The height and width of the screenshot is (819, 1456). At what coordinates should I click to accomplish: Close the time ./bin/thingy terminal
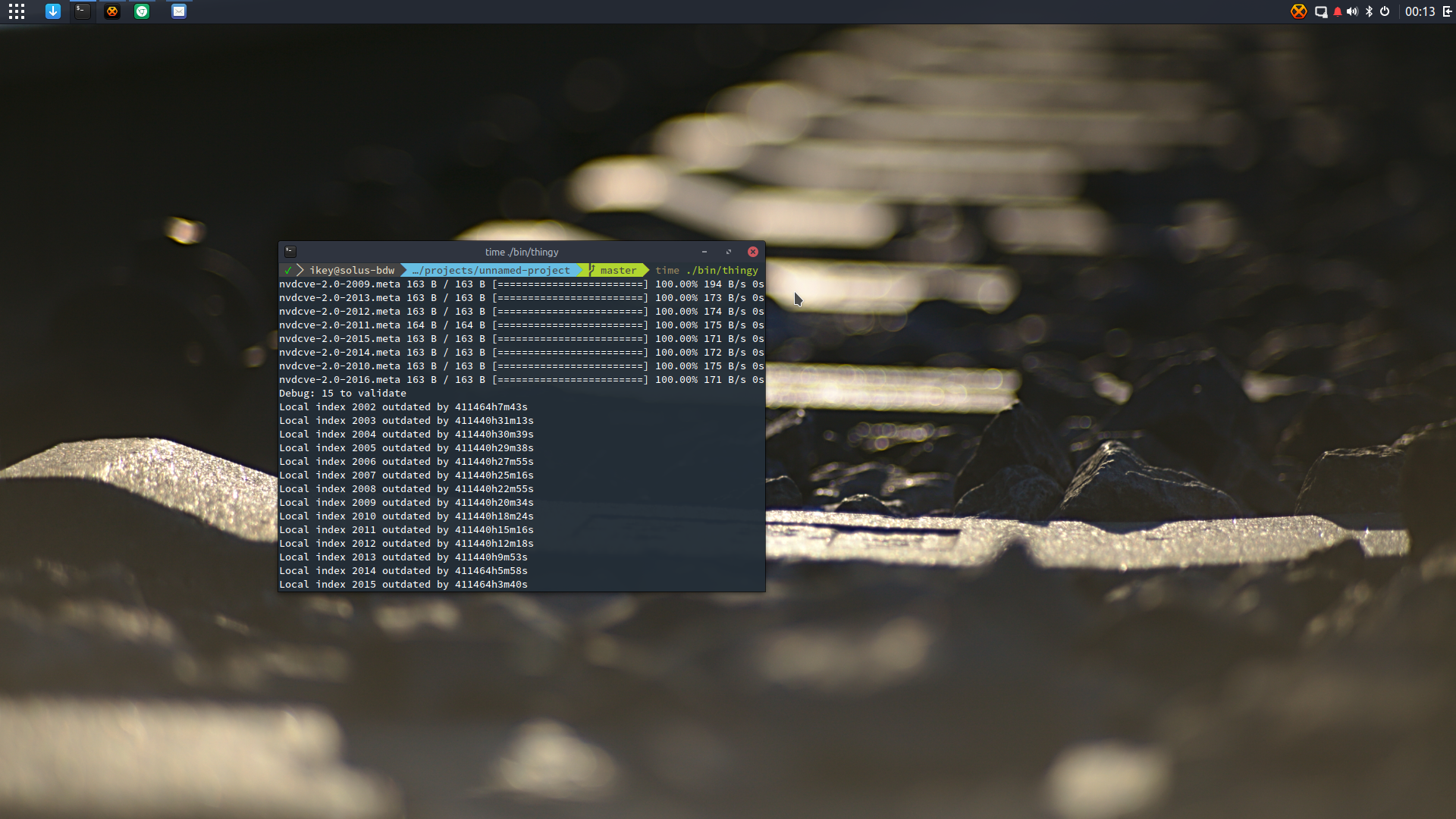click(753, 252)
